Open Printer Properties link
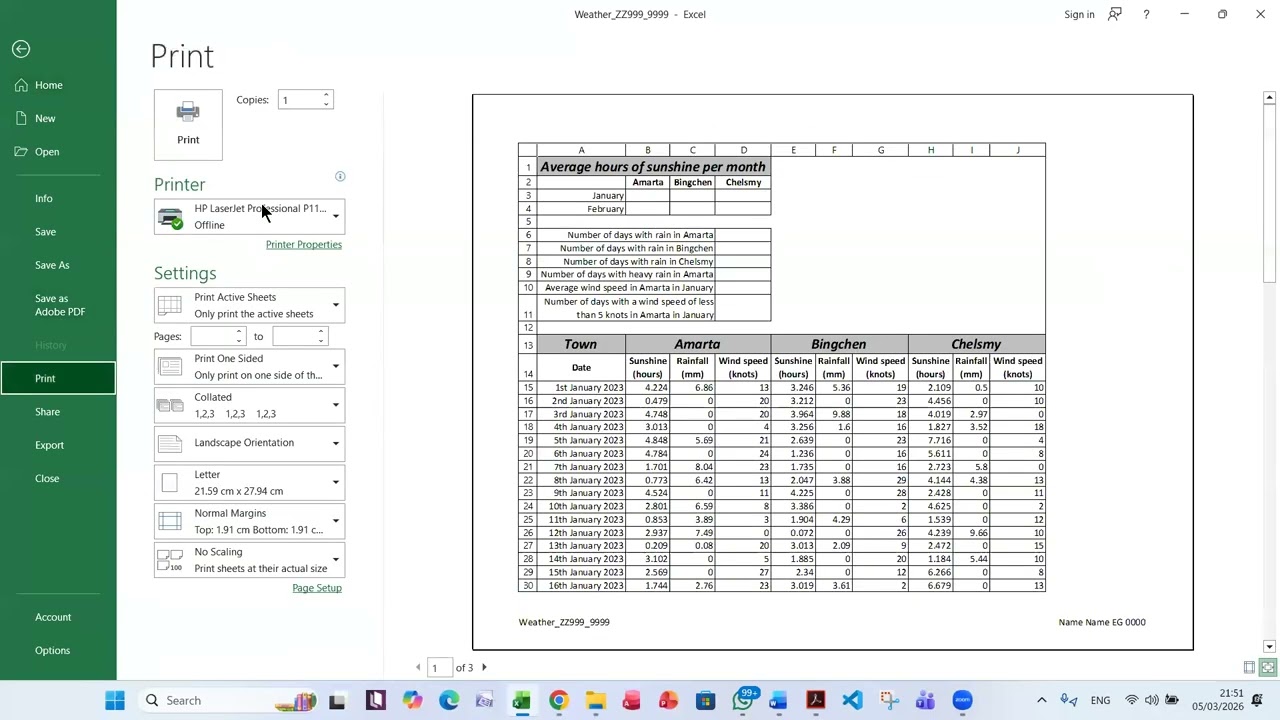 click(304, 245)
